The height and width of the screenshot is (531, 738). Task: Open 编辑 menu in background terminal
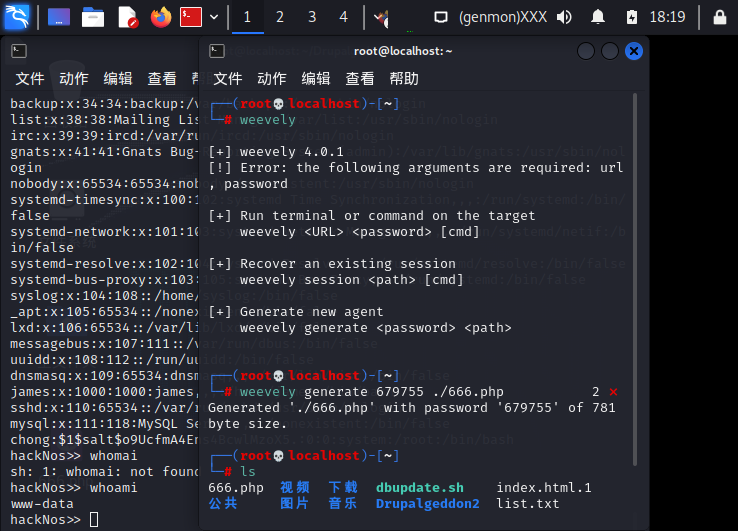pyautogui.click(x=118, y=79)
